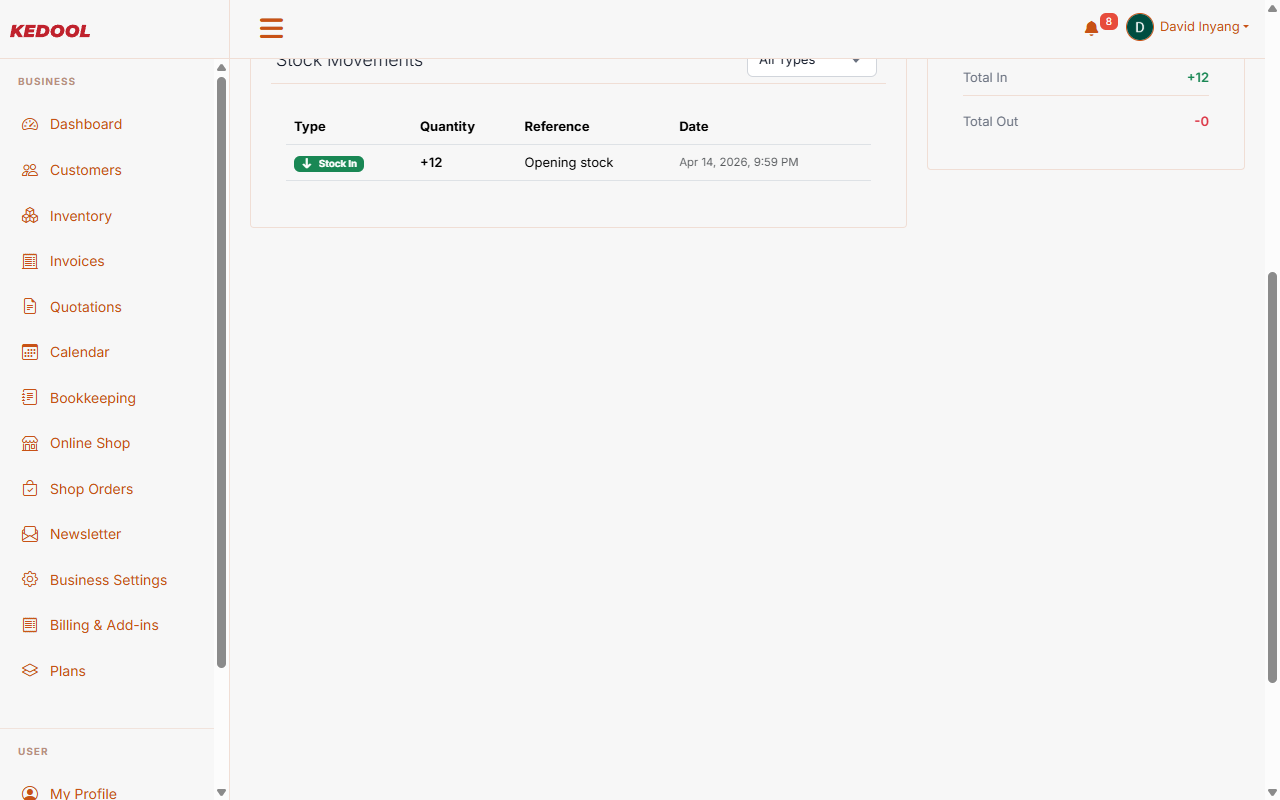
Task: Open the Shop Orders link
Action: 92,489
